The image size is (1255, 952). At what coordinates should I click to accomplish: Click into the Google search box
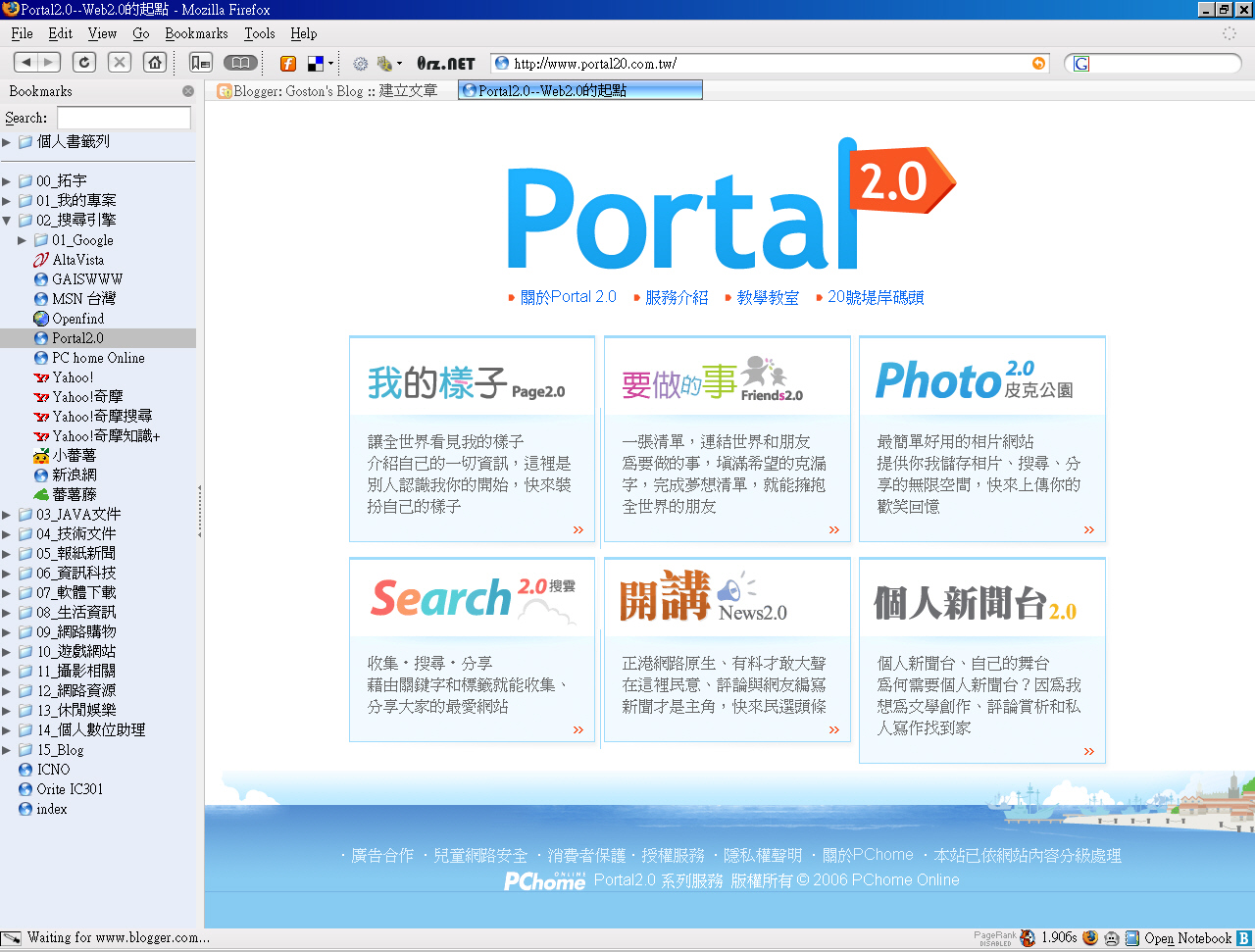tap(1162, 64)
